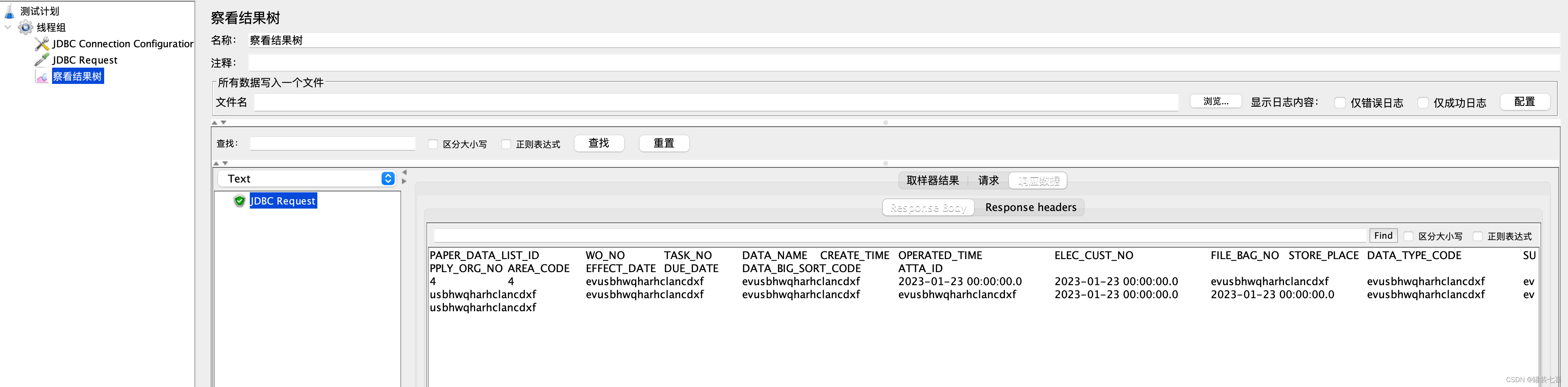1568x387 pixels.
Task: Click the 查找 search button
Action: click(x=599, y=143)
